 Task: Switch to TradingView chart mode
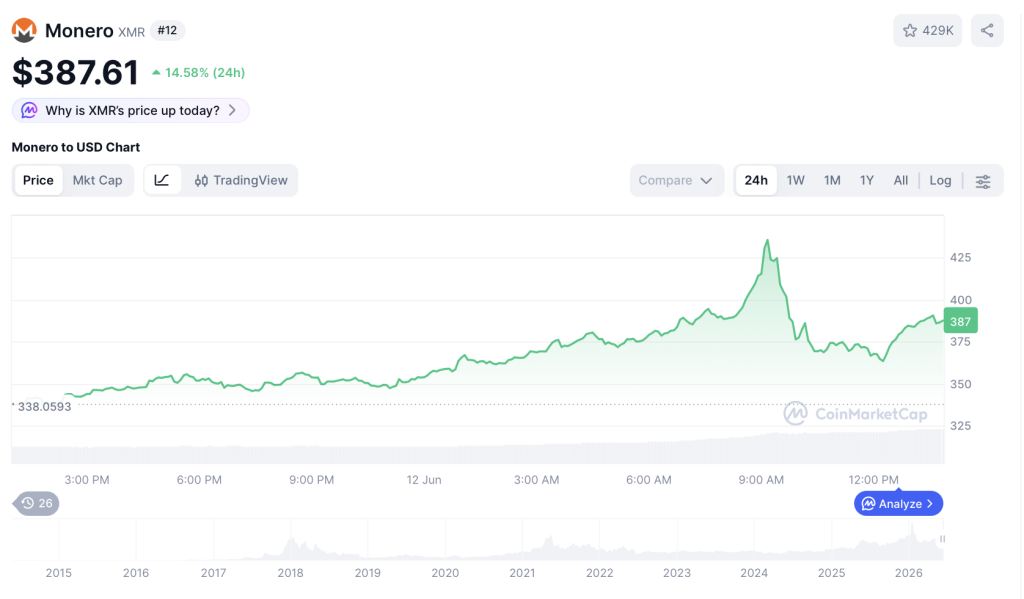[x=240, y=180]
